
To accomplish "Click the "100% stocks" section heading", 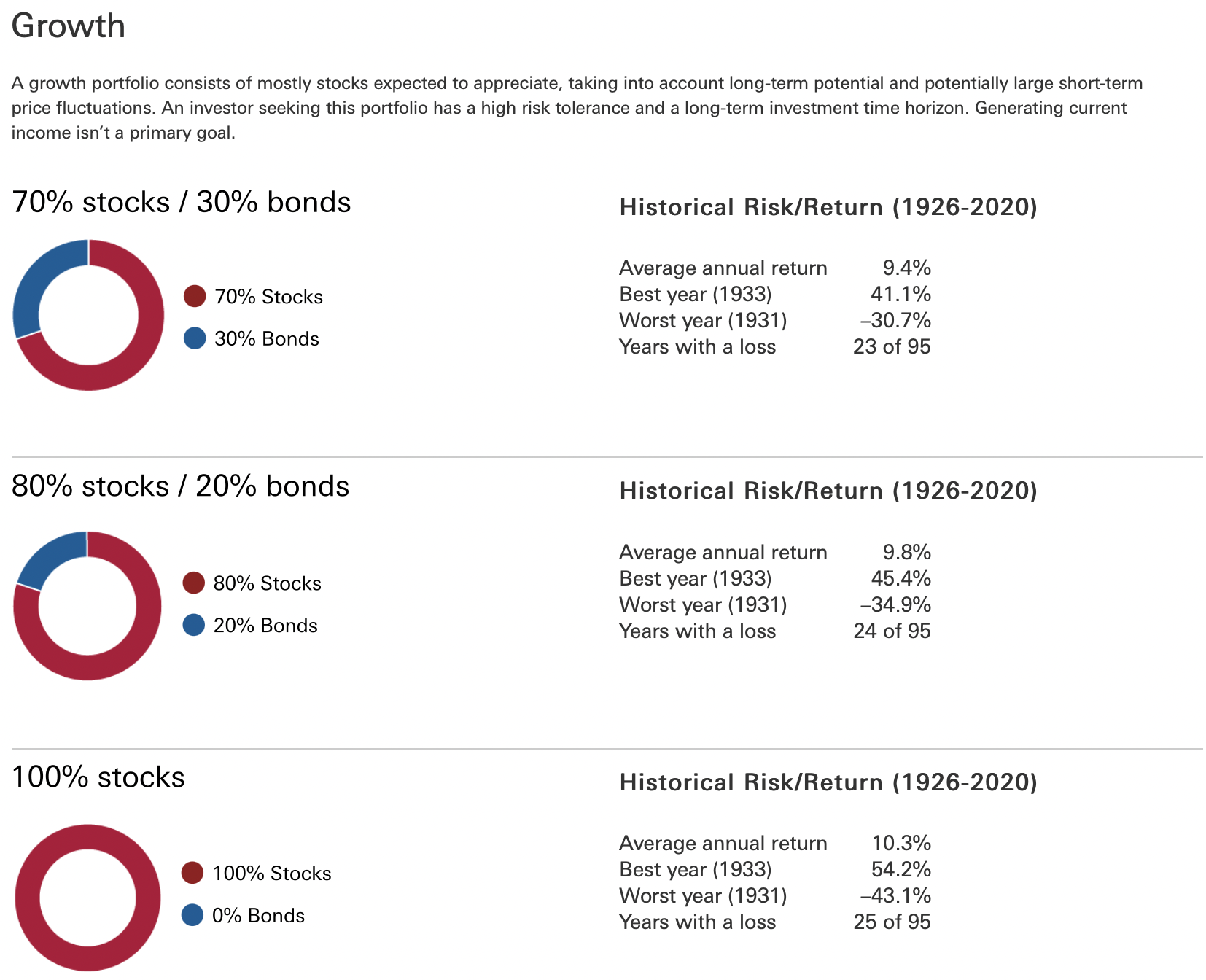I will pyautogui.click(x=98, y=777).
